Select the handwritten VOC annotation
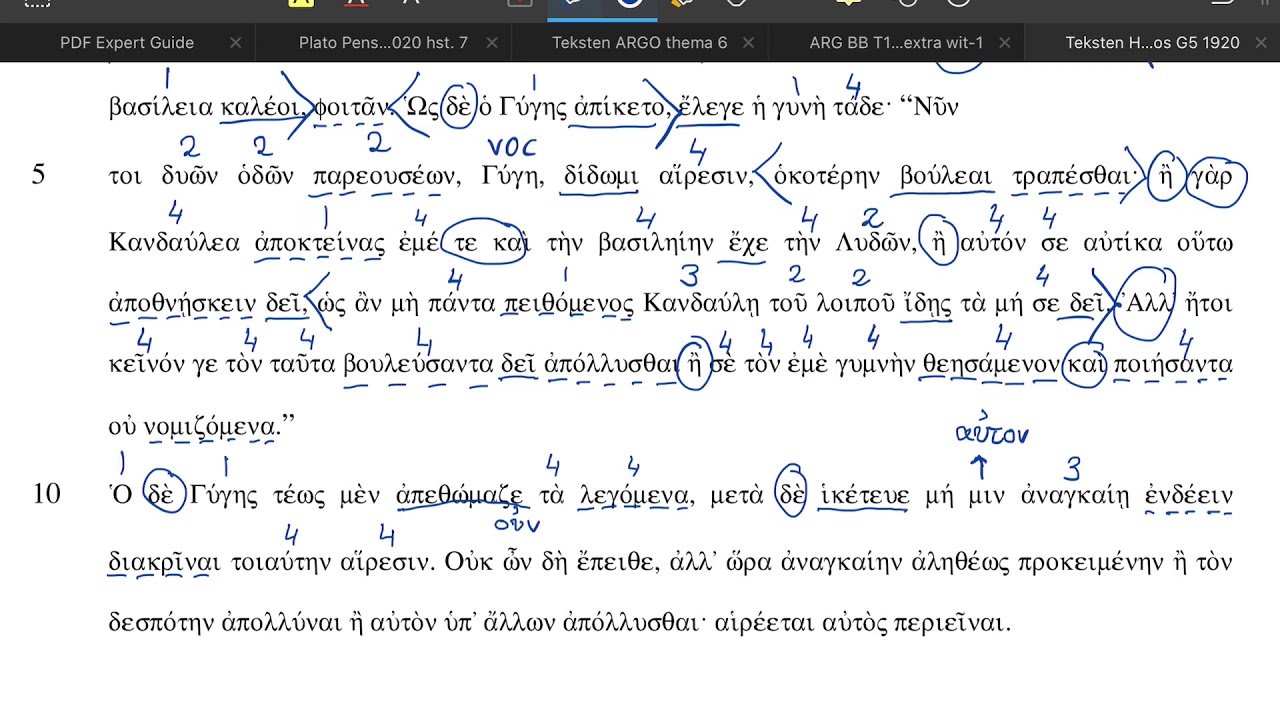1280x720 pixels. (511, 148)
